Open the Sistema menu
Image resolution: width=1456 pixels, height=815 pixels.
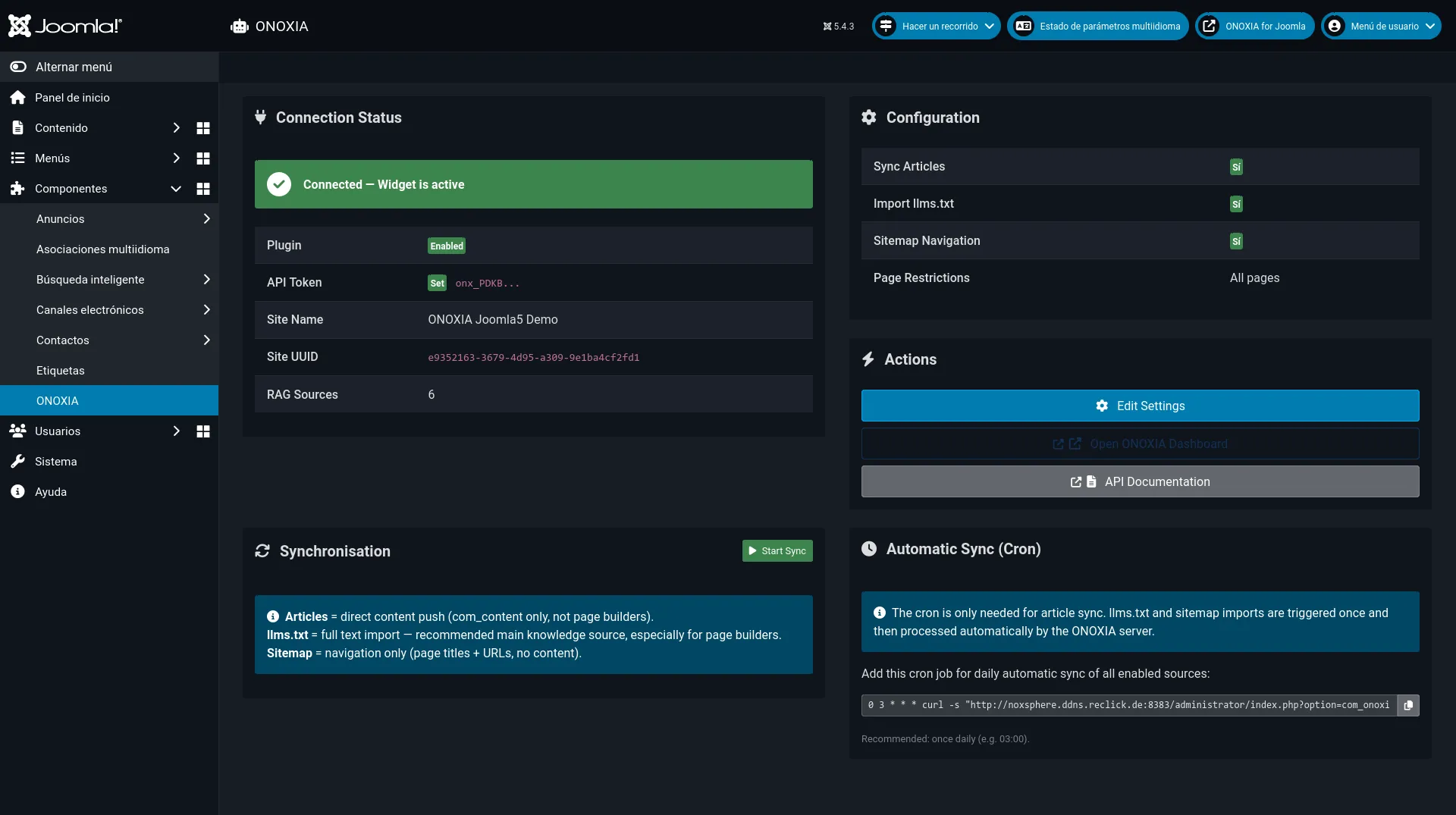pyautogui.click(x=55, y=461)
